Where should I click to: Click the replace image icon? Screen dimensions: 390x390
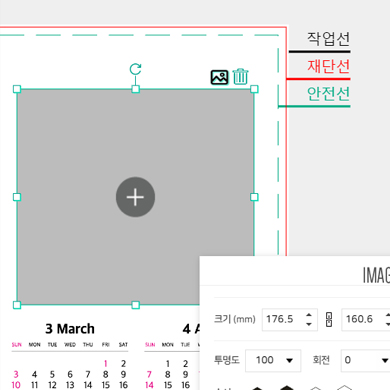220,77
